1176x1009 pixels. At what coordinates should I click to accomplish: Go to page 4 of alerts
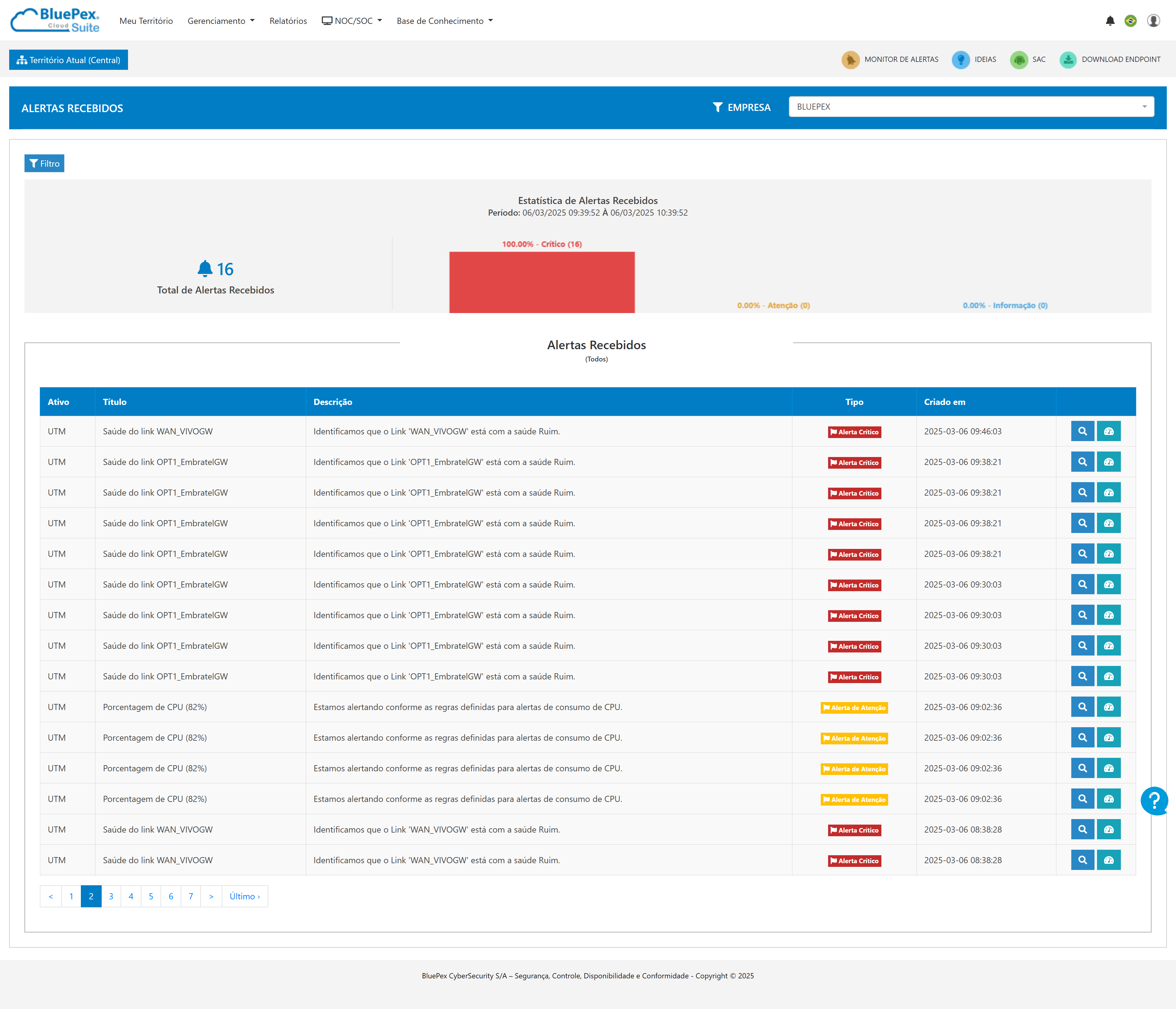tap(130, 897)
